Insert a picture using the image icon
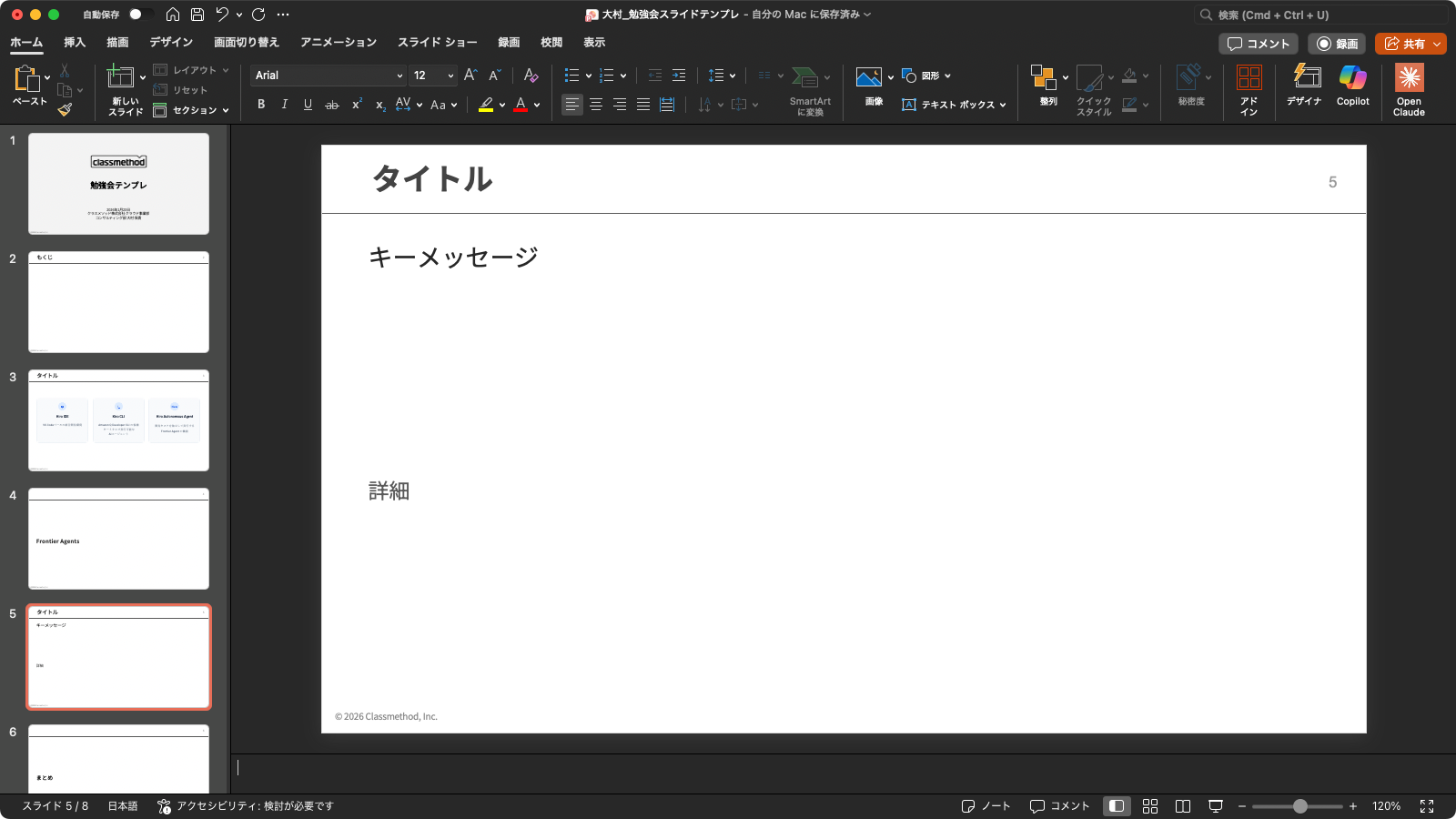This screenshot has height=819, width=1456. [869, 78]
